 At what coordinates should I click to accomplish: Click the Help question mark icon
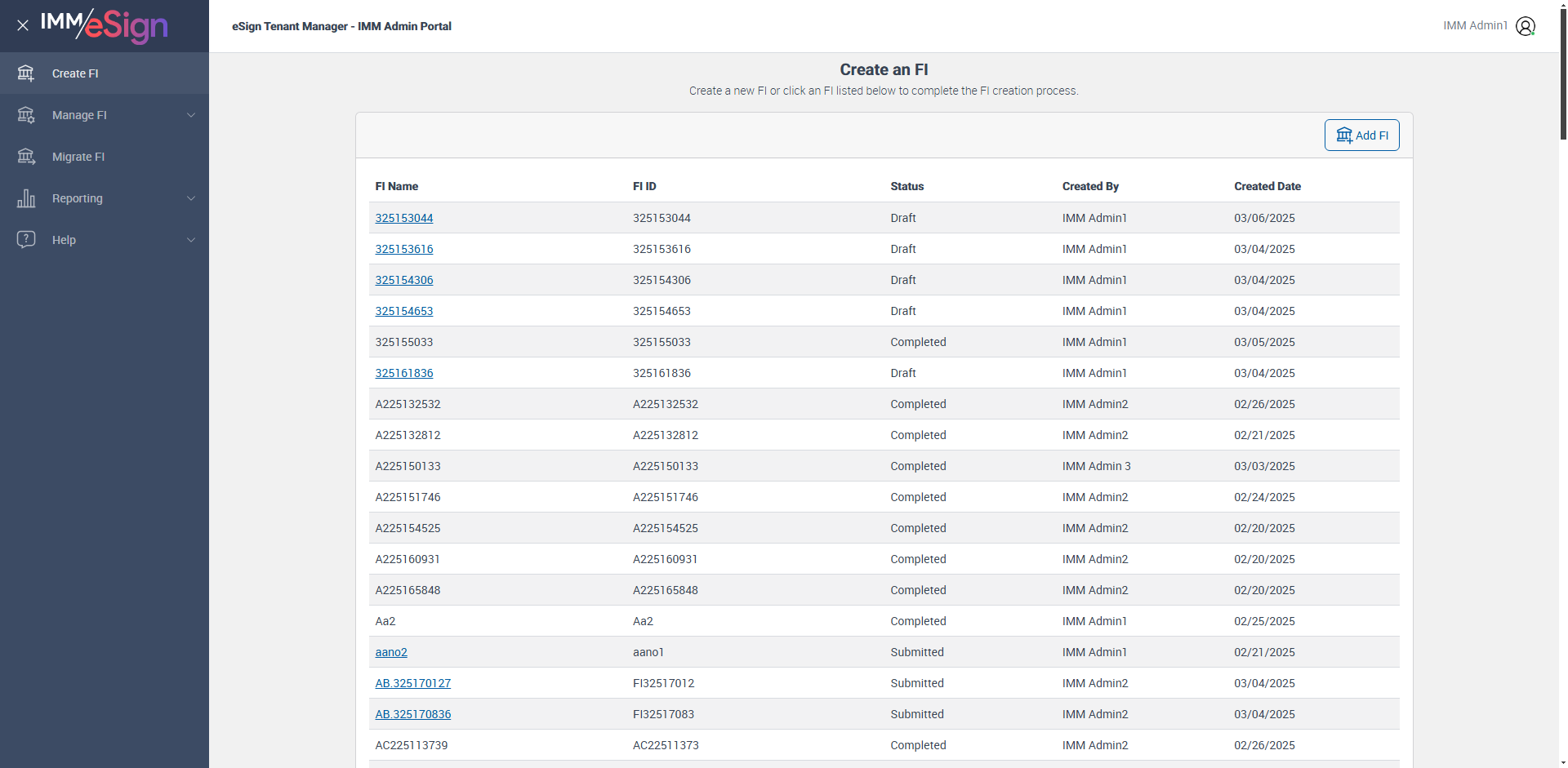pyautogui.click(x=26, y=239)
